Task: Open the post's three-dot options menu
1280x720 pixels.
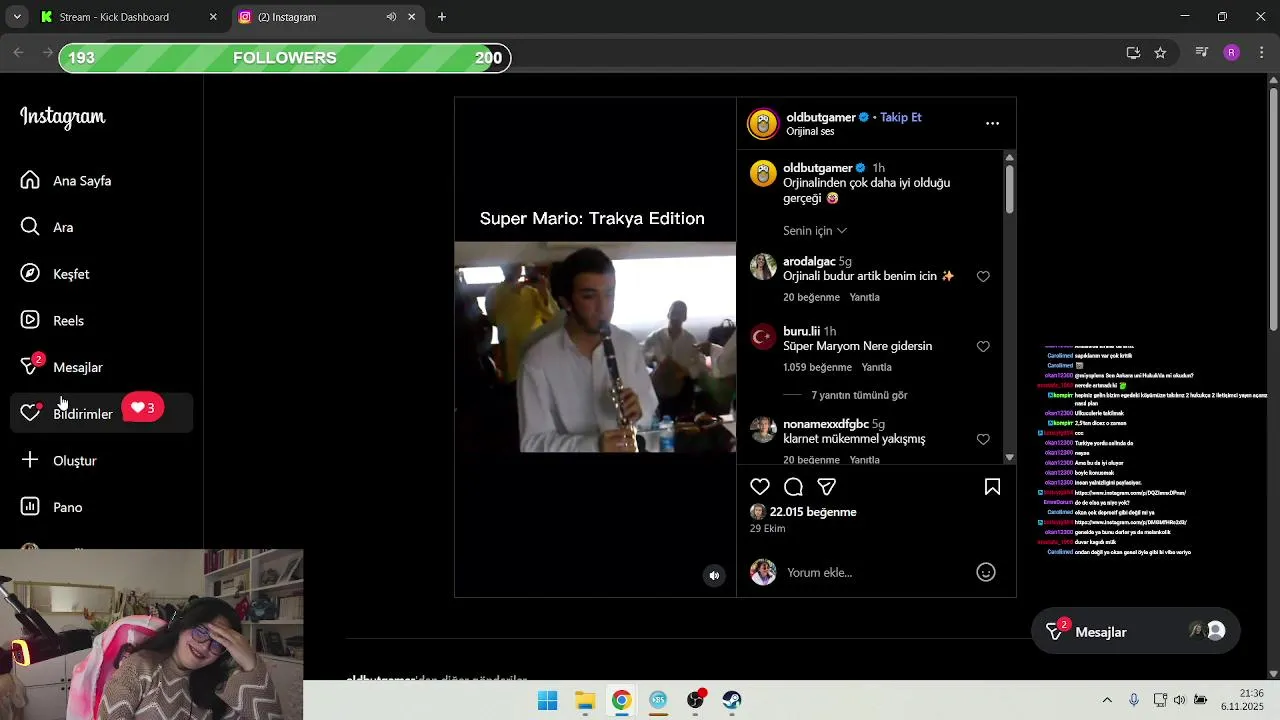Action: (x=992, y=123)
